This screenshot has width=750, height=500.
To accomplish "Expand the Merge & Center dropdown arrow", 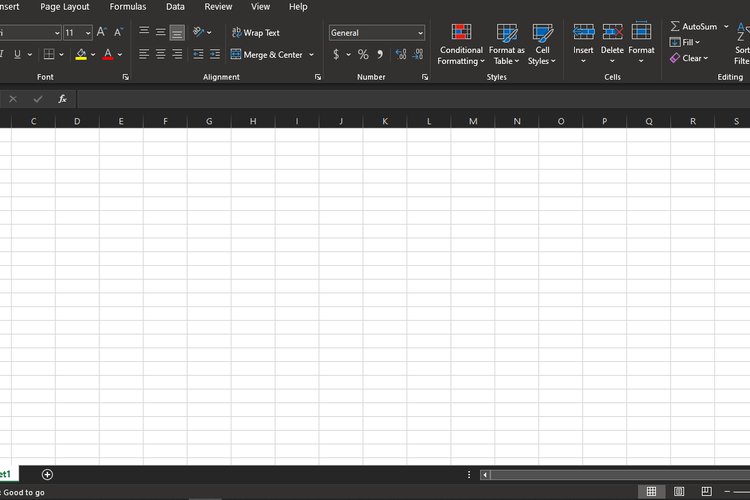I will click(x=311, y=54).
